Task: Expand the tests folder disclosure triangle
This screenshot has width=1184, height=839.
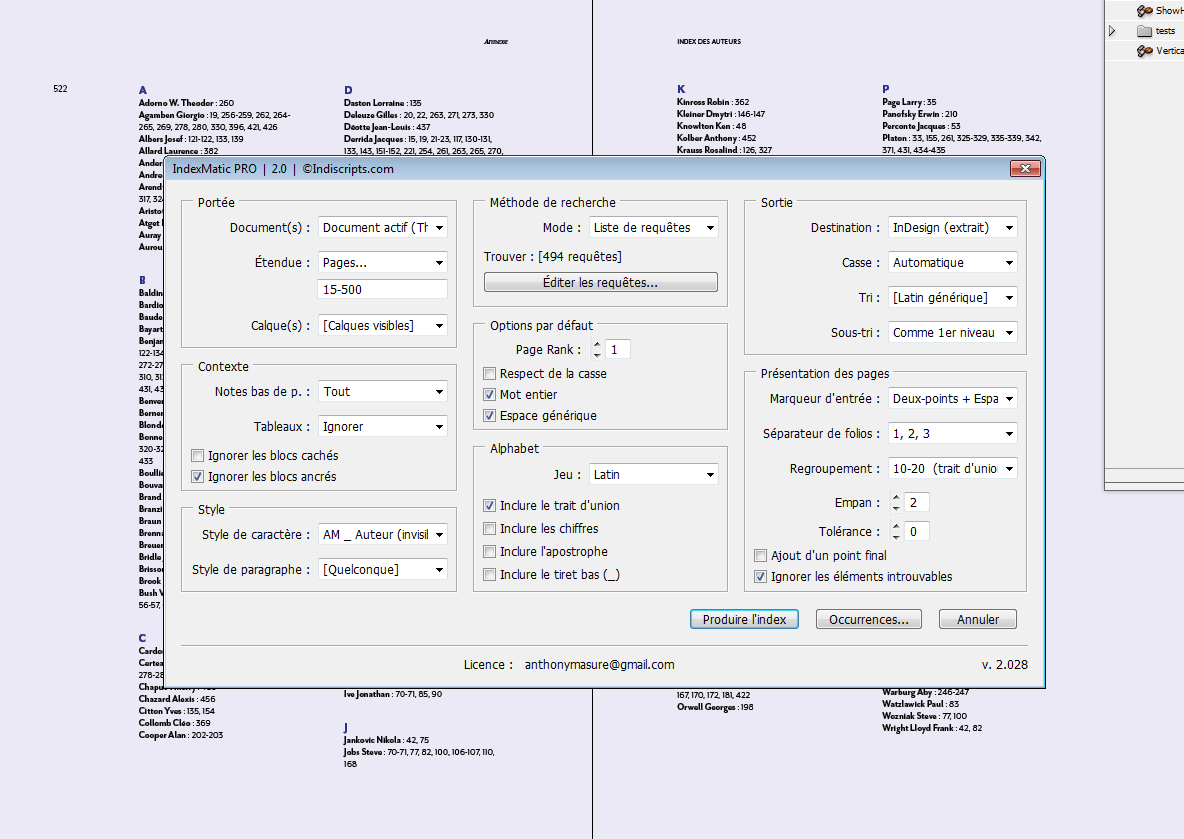Action: click(x=1112, y=31)
